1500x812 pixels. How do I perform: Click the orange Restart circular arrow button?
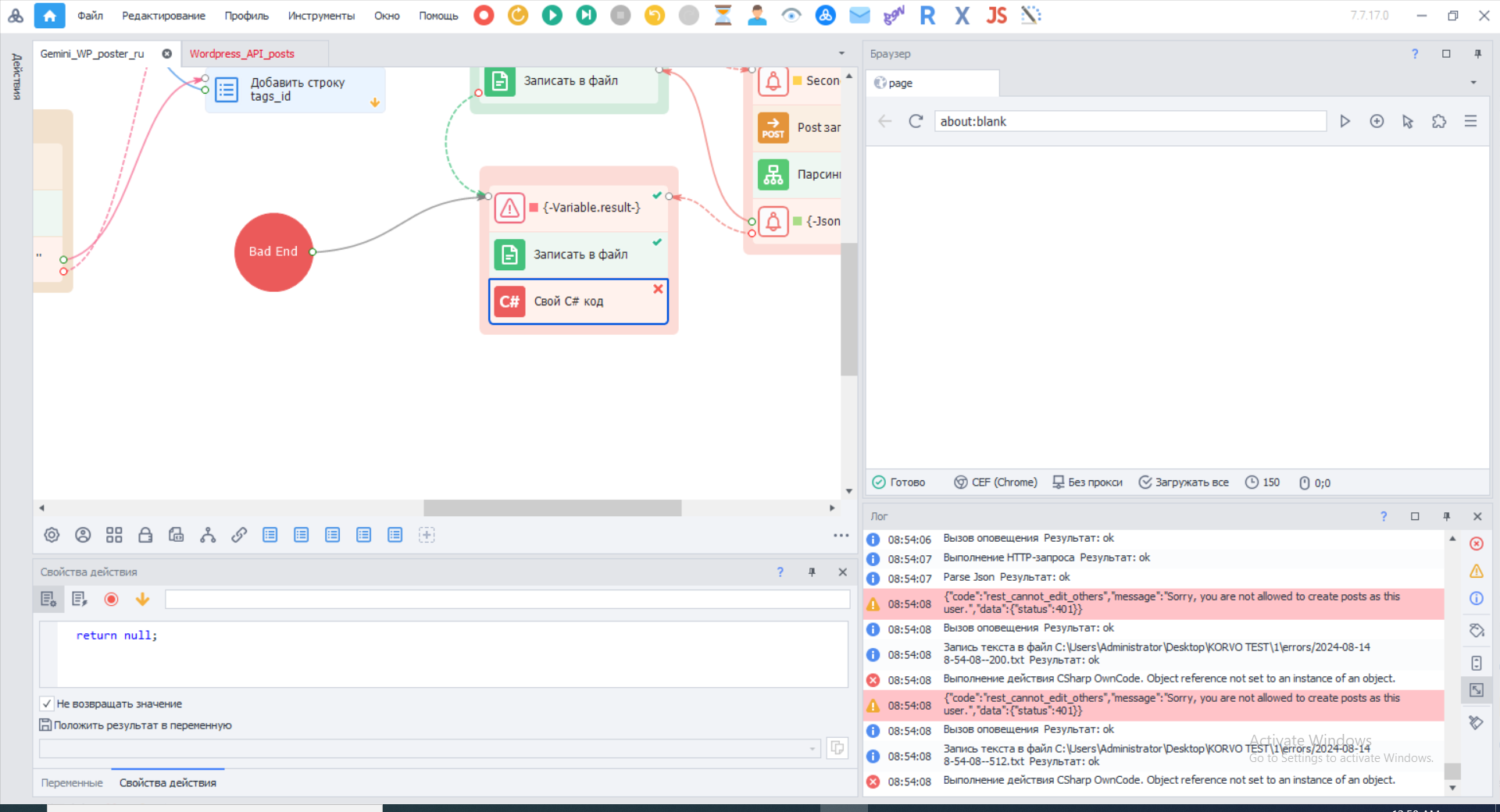(518, 16)
